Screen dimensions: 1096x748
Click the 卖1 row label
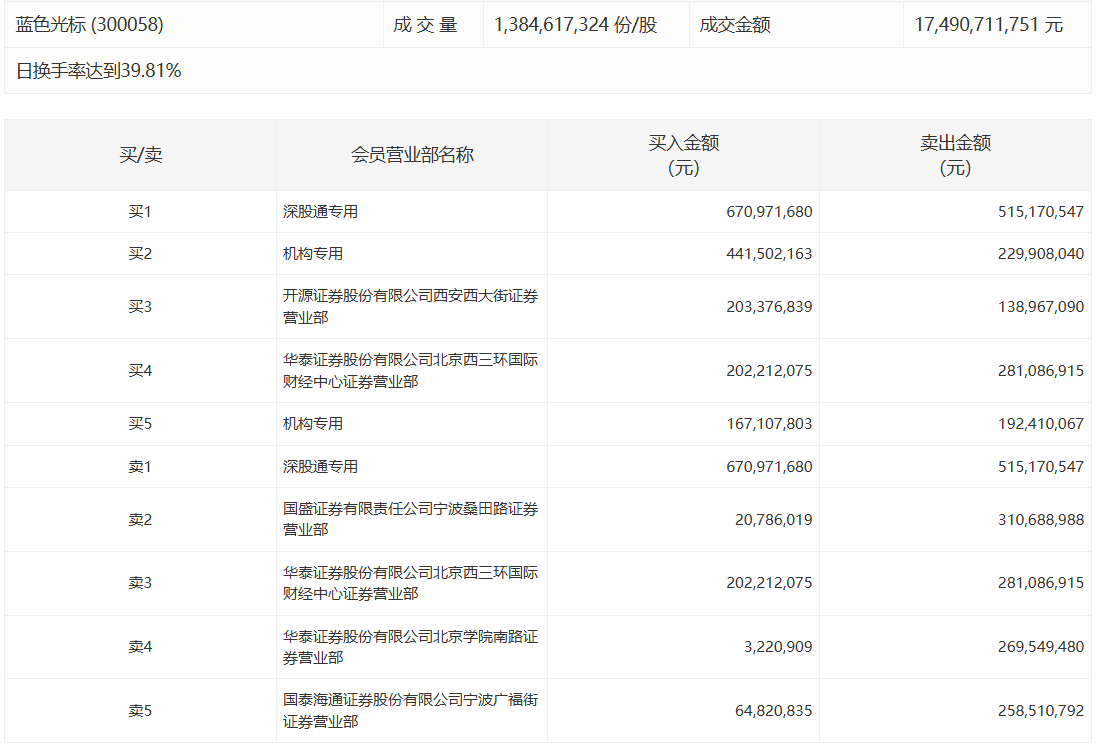click(139, 465)
